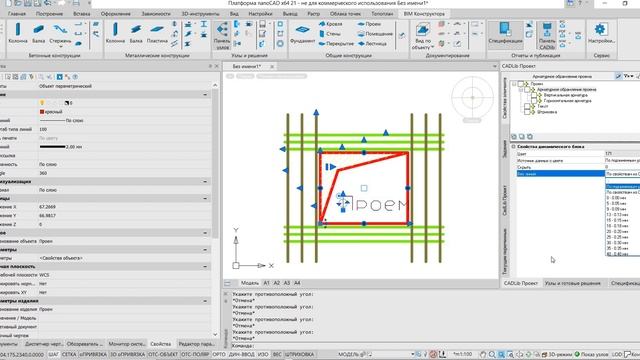This screenshot has height=360, width=640.
Task: Open the Настройки gear settings
Action: pyautogui.click(x=600, y=33)
